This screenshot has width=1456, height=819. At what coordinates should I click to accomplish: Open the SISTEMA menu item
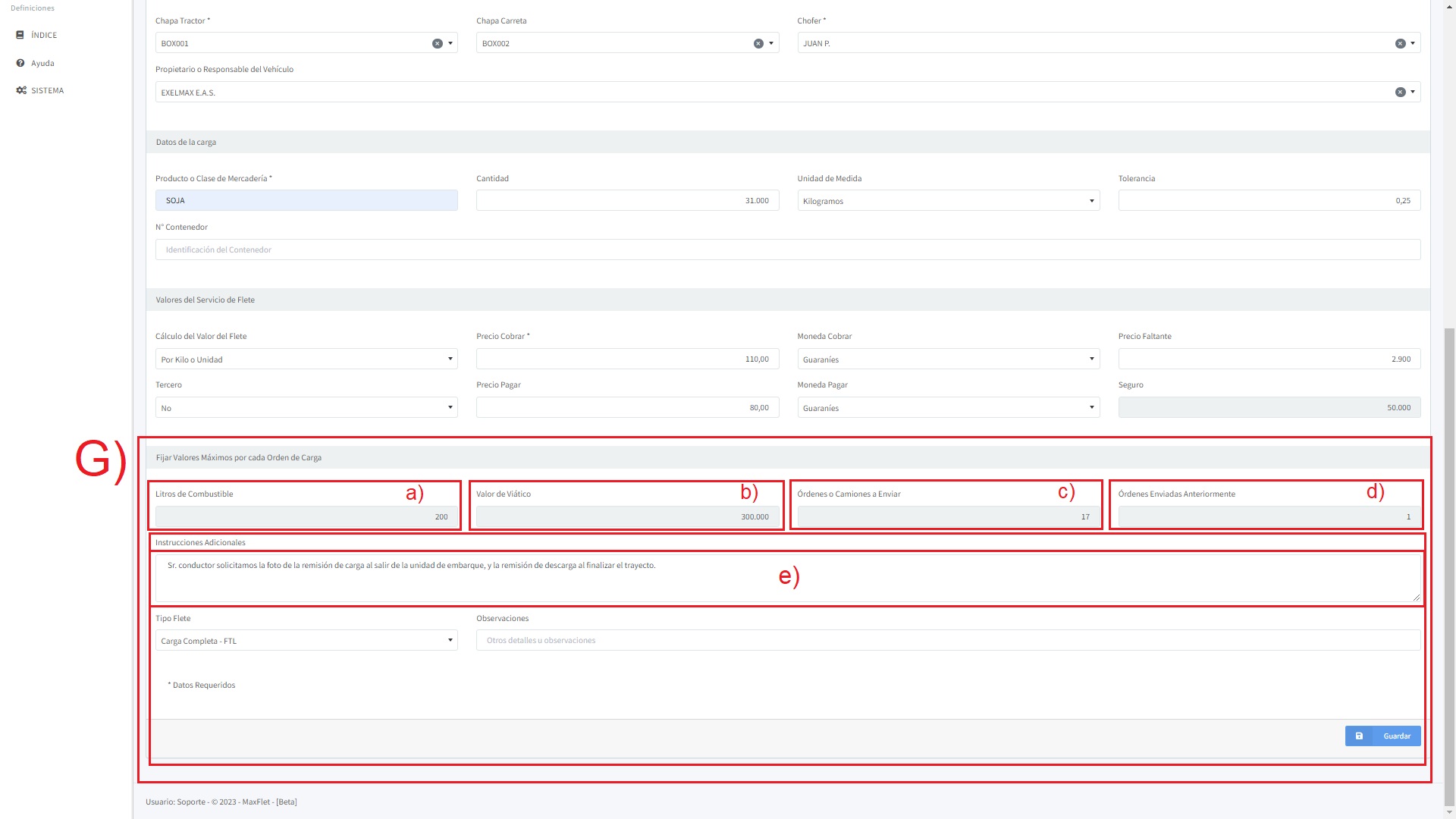point(47,90)
